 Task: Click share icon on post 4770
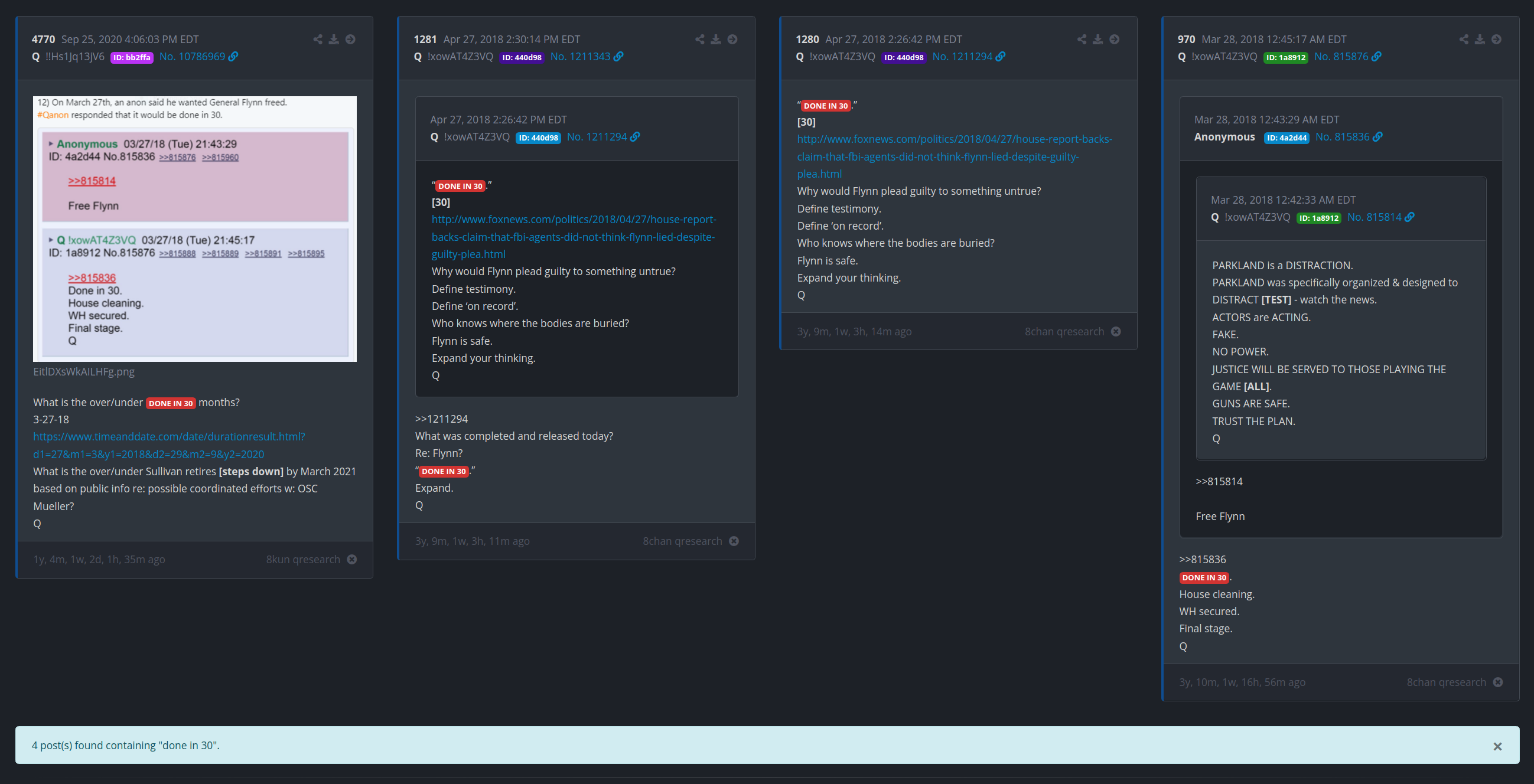[x=317, y=40]
